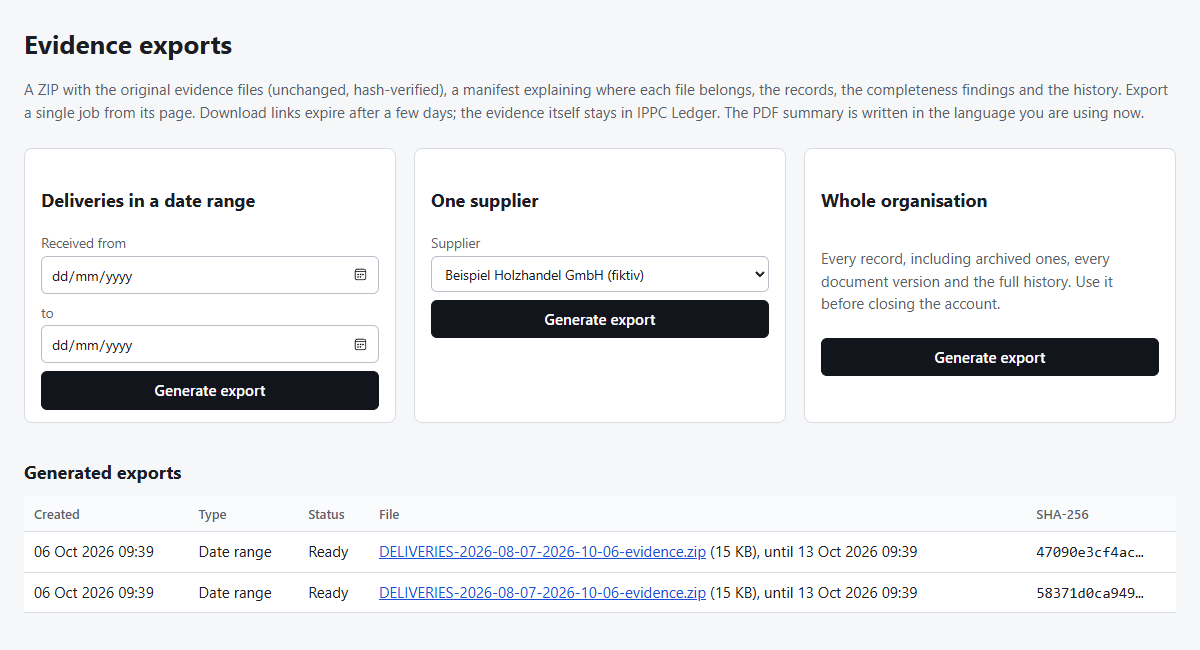Screen dimensions: 1200x650
Task: Generate export for deliveries in a date range
Action: (x=210, y=391)
